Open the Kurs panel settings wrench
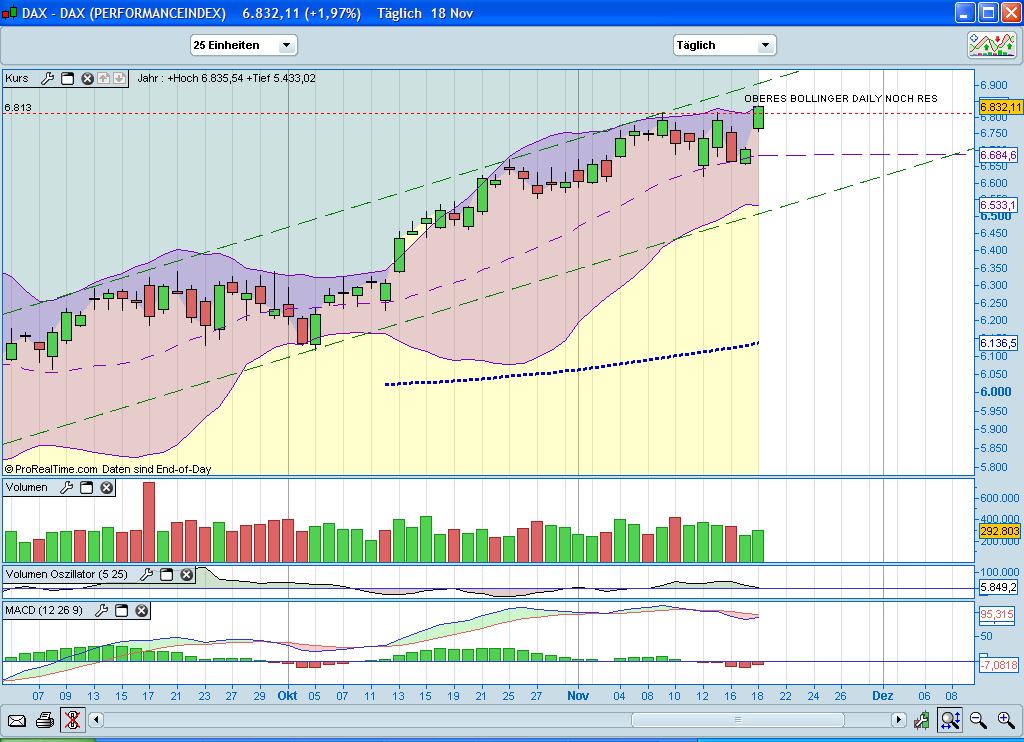1024x742 pixels. pyautogui.click(x=47, y=78)
